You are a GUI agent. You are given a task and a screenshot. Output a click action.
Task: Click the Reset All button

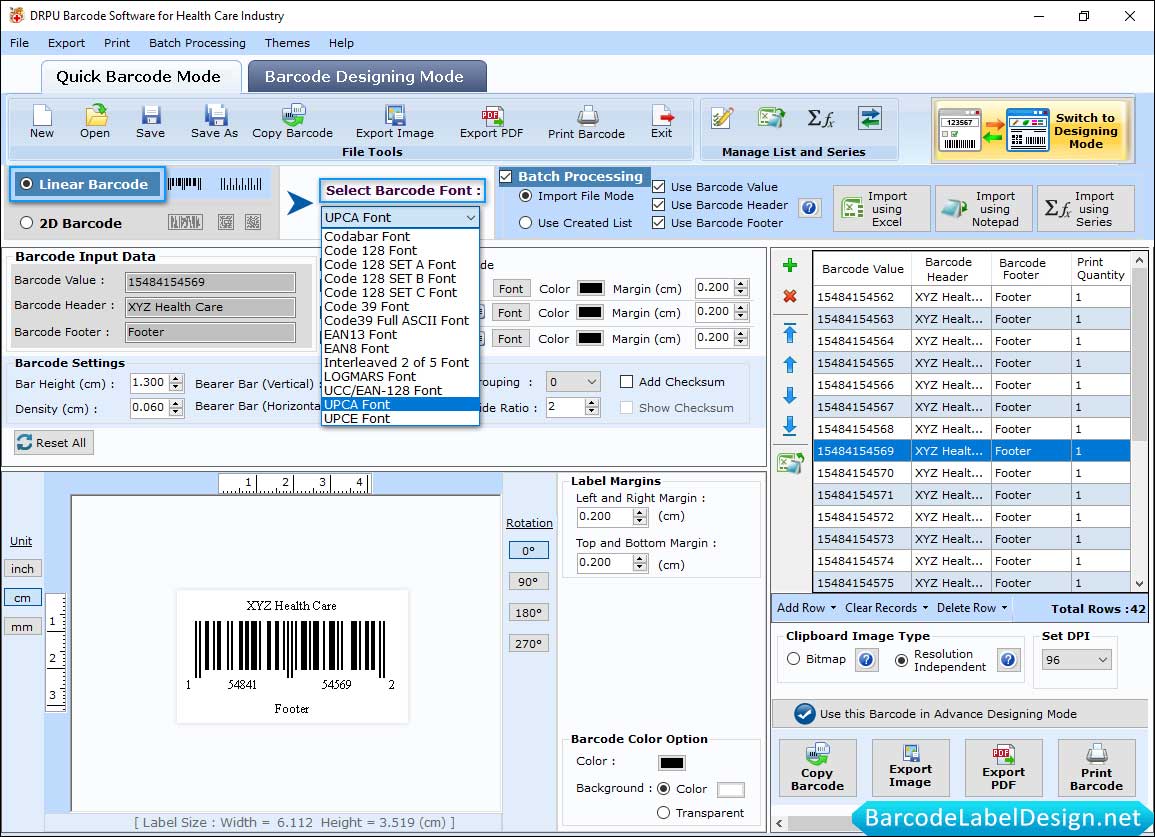(54, 443)
